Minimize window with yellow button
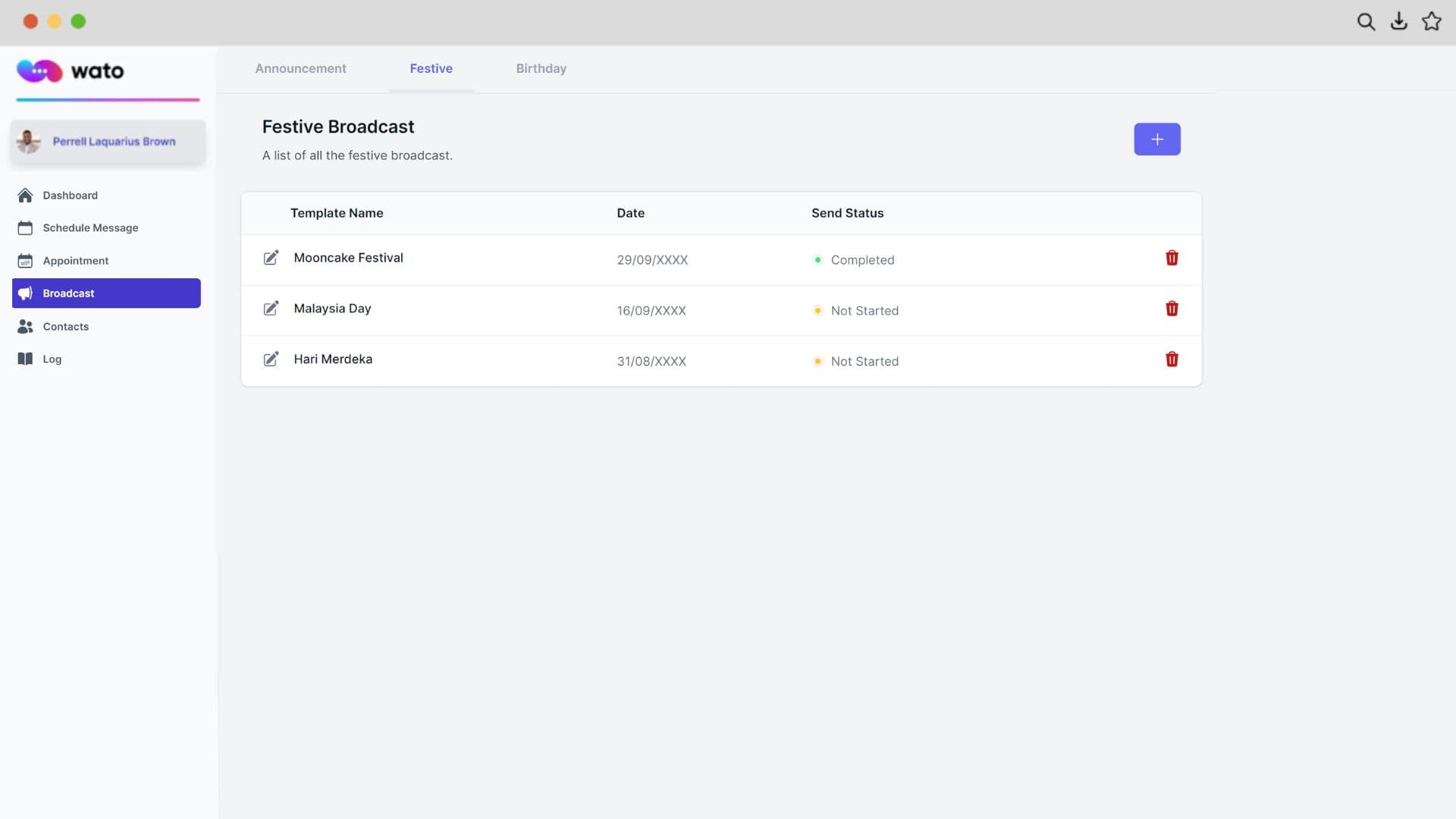The height and width of the screenshot is (819, 1456). tap(55, 21)
